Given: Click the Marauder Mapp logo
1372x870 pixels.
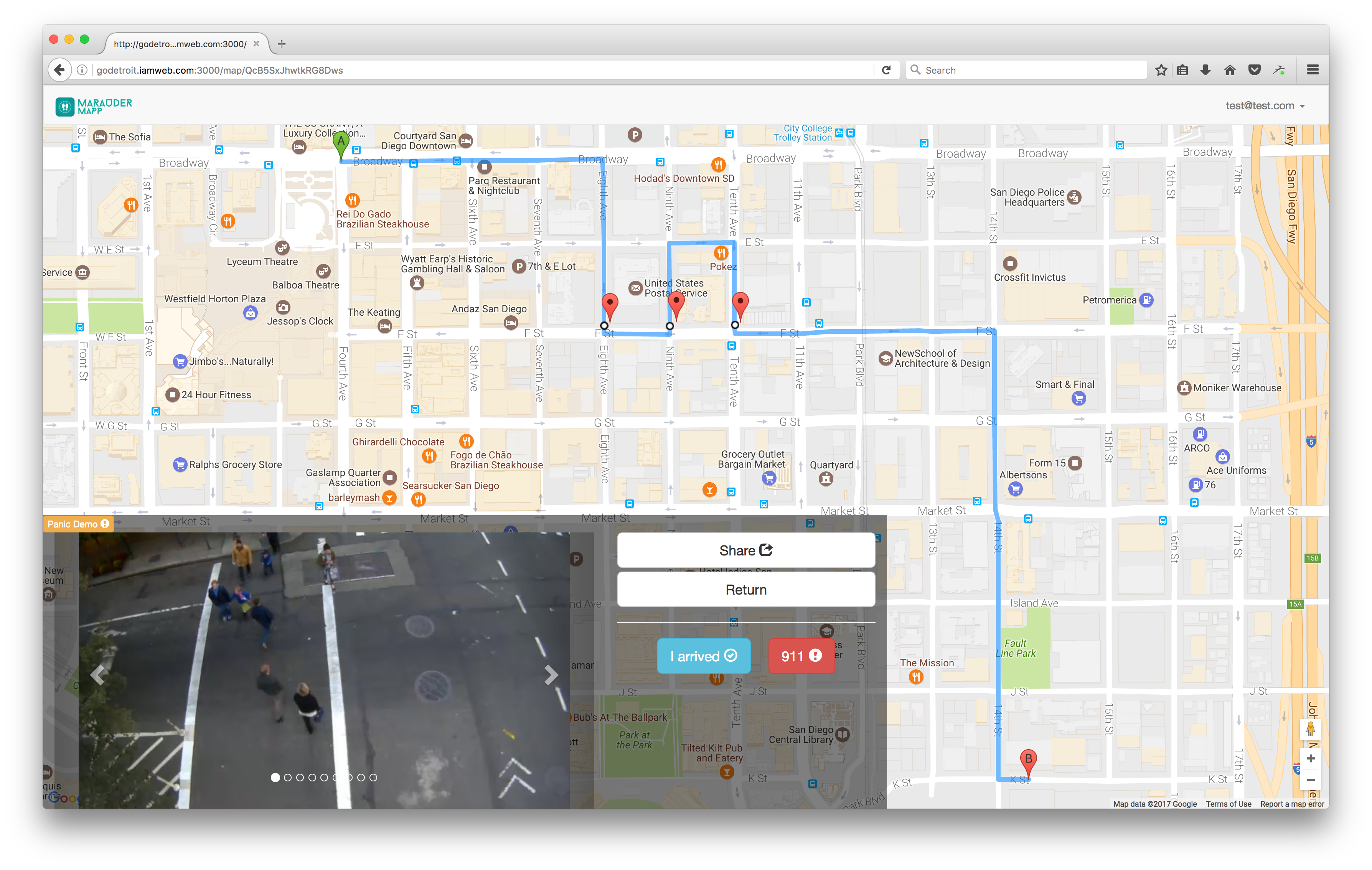Looking at the screenshot, I should tap(94, 107).
